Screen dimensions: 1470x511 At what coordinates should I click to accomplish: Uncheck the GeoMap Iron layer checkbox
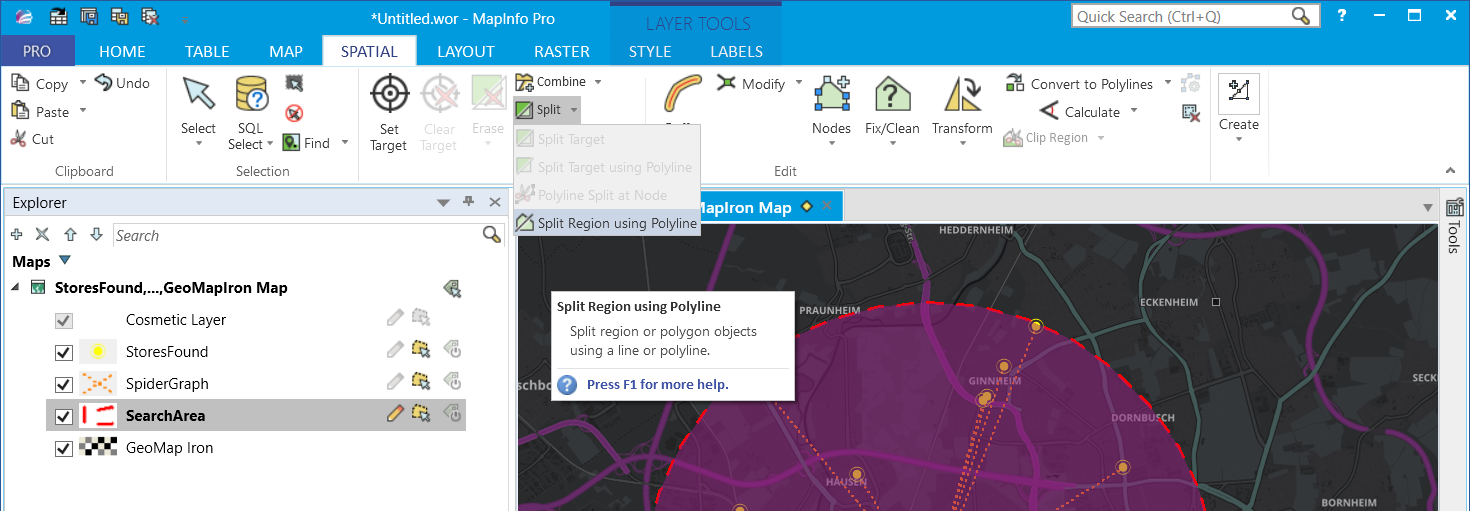coord(64,448)
